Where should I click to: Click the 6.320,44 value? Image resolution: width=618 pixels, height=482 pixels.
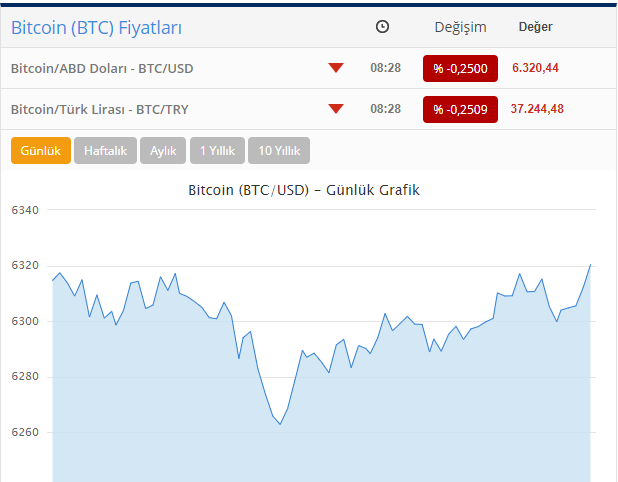tap(535, 68)
